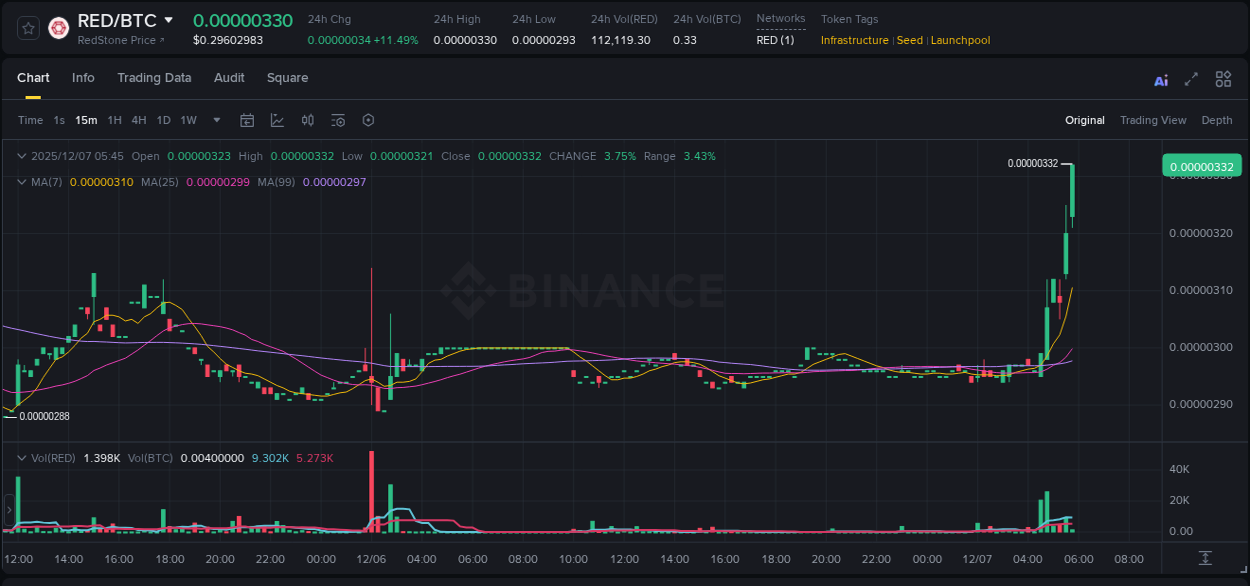Switch chart mode to Trading View

pos(1152,120)
